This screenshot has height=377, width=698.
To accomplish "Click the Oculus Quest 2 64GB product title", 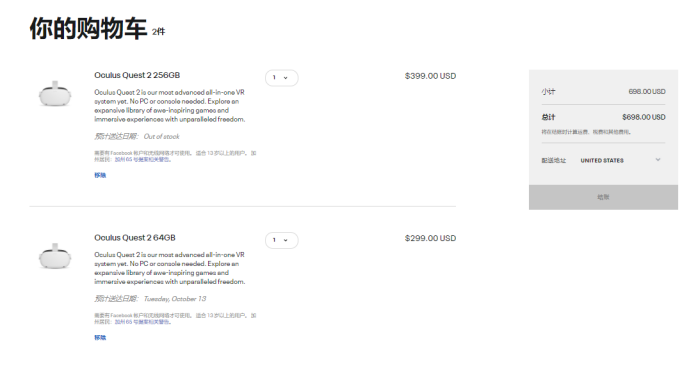I will pyautogui.click(x=135, y=238).
